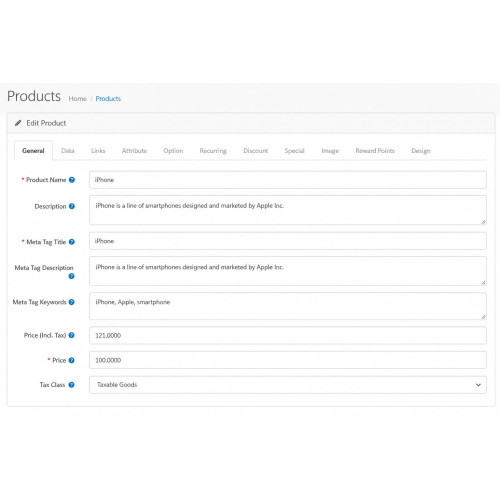Click help icon next to Meta Tag Title
Image resolution: width=500 pixels, height=500 pixels.
click(x=72, y=242)
